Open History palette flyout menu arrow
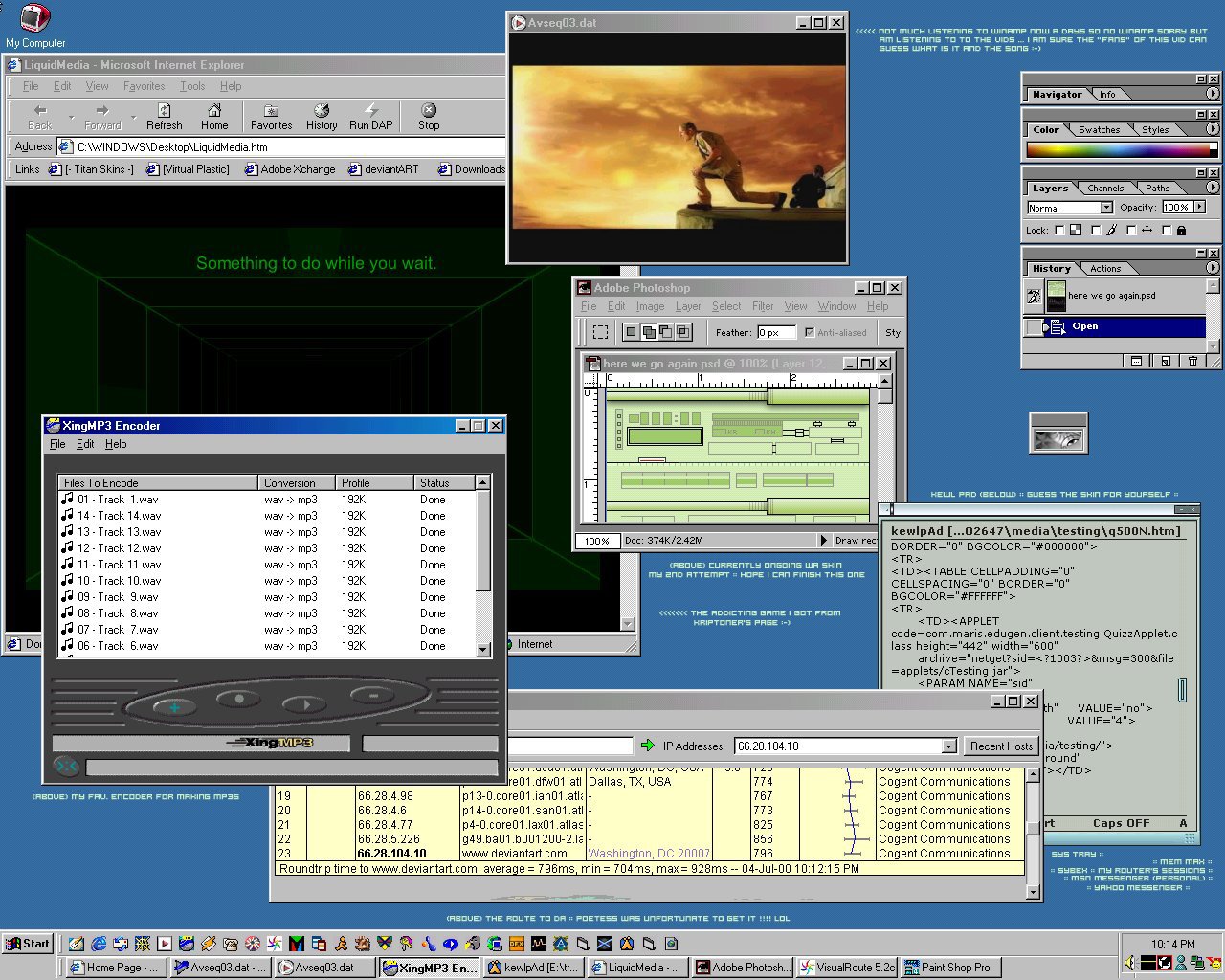The height and width of the screenshot is (980, 1225). [x=1213, y=268]
